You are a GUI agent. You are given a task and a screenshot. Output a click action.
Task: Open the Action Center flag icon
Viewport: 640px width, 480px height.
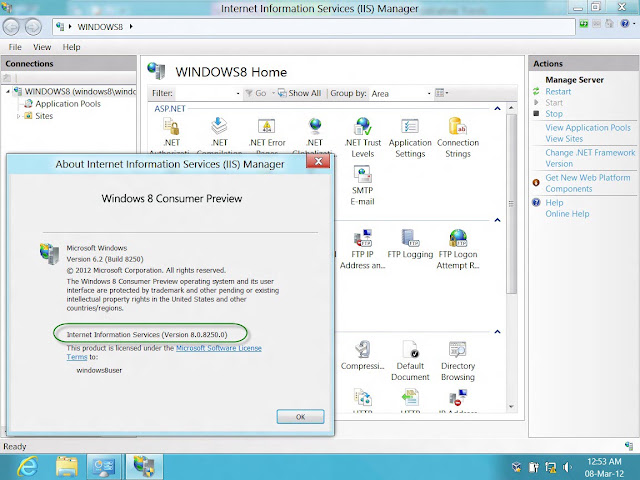pos(533,467)
